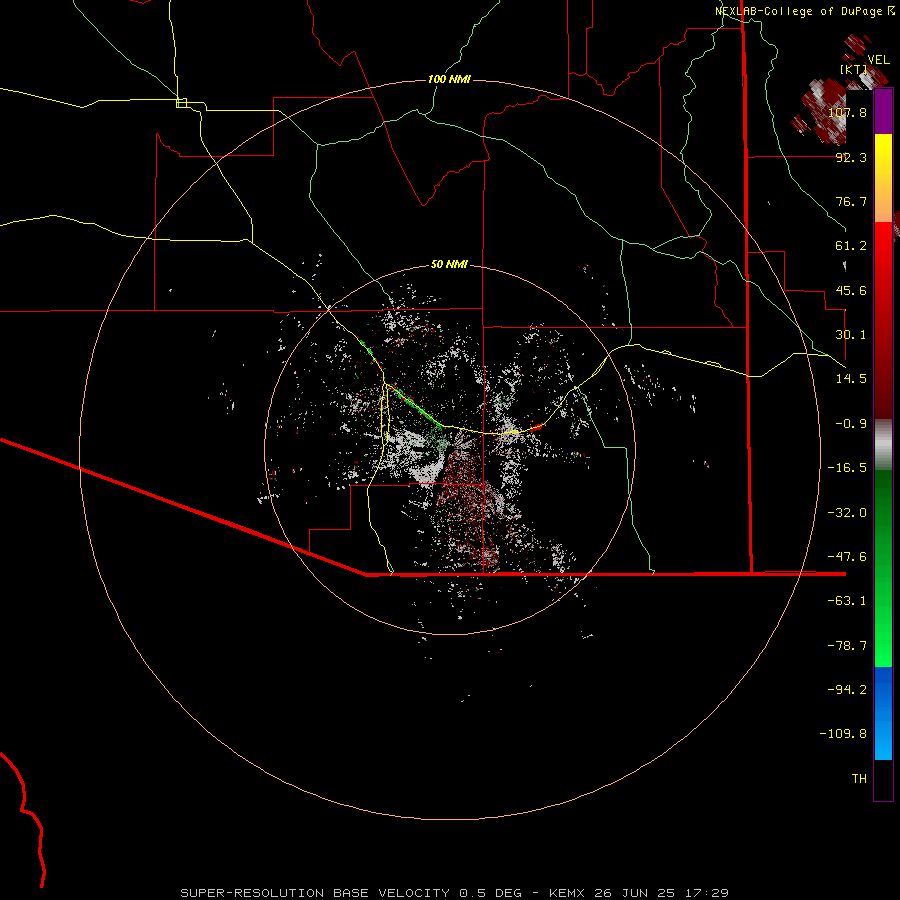Click the TH legend label
This screenshot has width=900, height=900.
859,779
